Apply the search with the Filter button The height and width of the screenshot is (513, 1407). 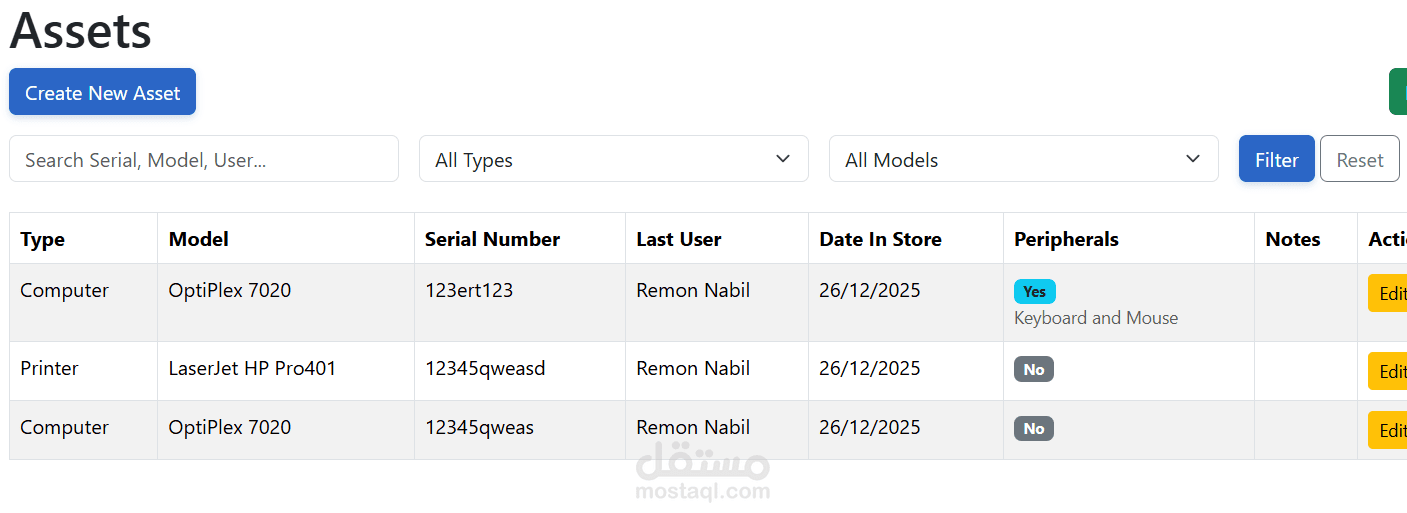[1276, 159]
